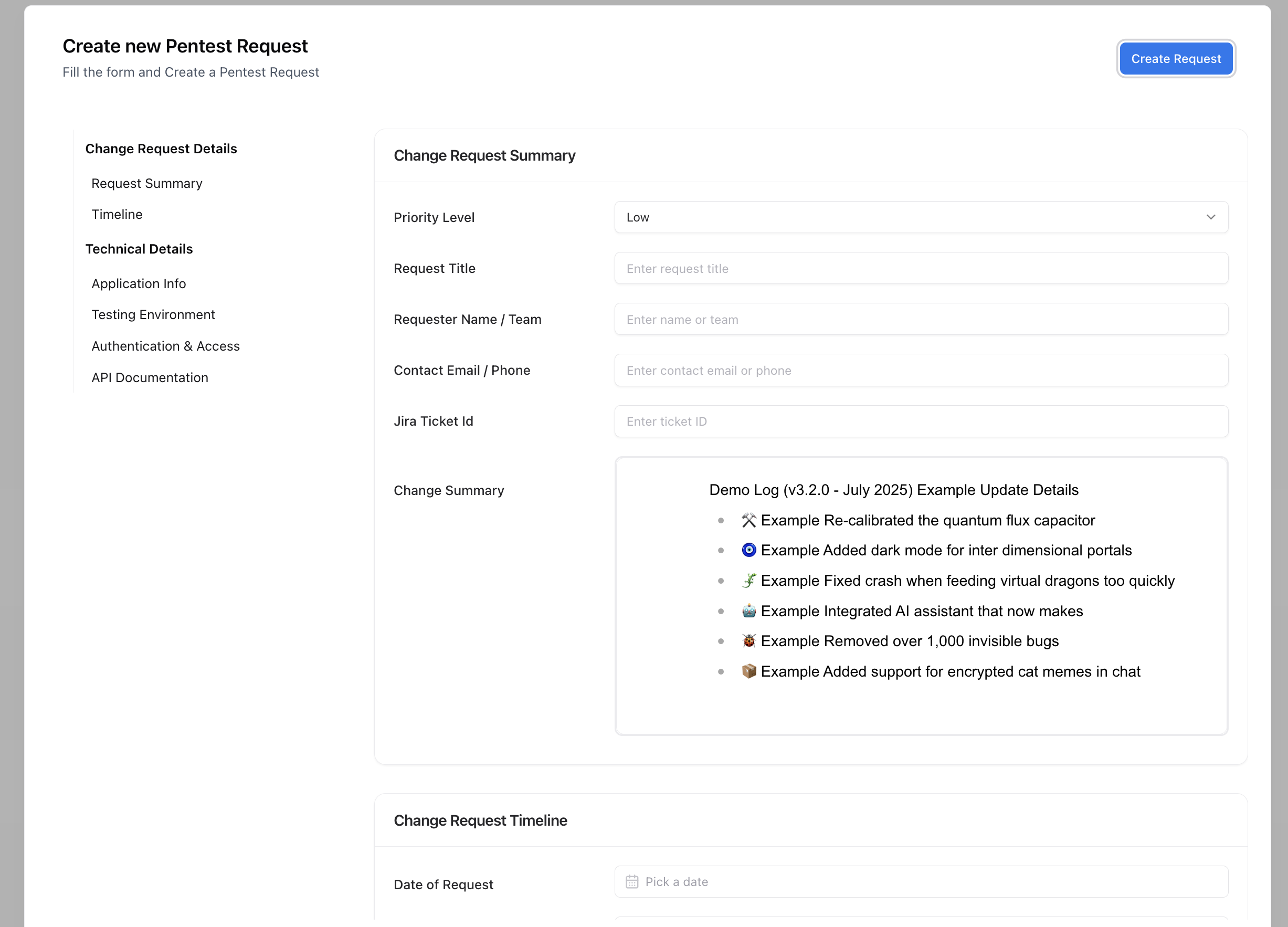
Task: Open Application Info section
Action: (x=139, y=283)
